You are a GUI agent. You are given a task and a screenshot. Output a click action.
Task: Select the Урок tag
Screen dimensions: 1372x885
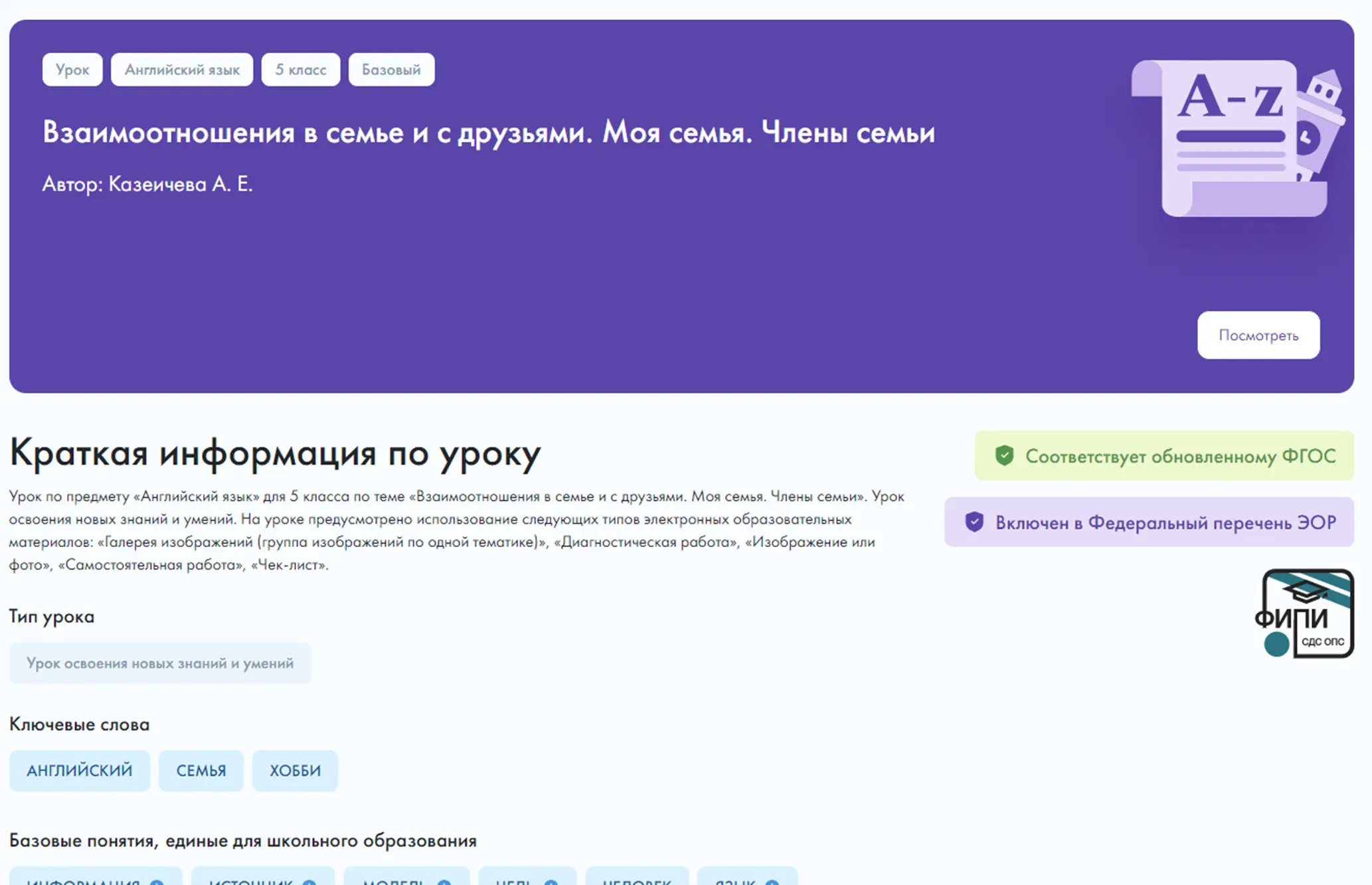tap(72, 70)
